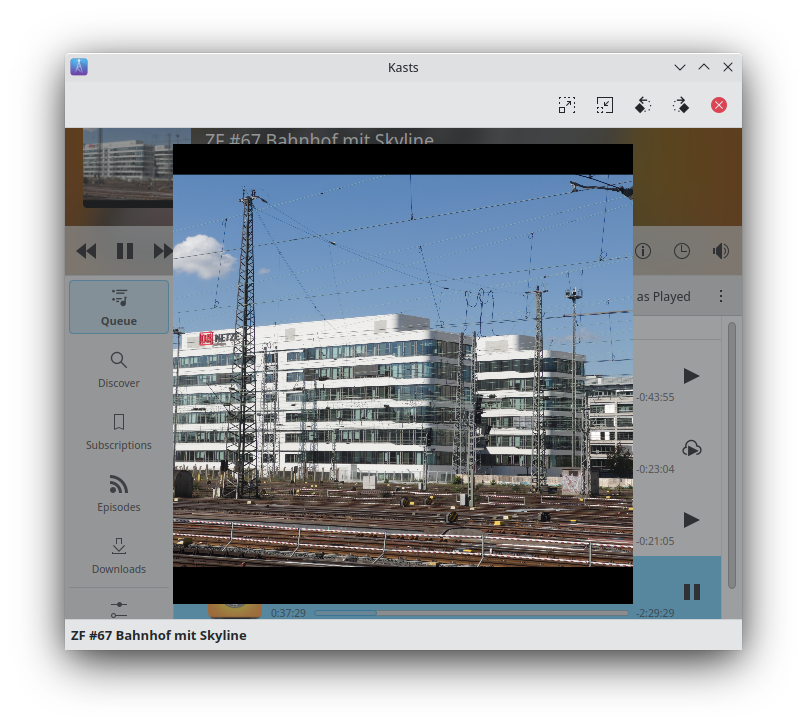The width and height of the screenshot is (807, 727).
Task: Pause the highlighted queue episode
Action: click(692, 592)
